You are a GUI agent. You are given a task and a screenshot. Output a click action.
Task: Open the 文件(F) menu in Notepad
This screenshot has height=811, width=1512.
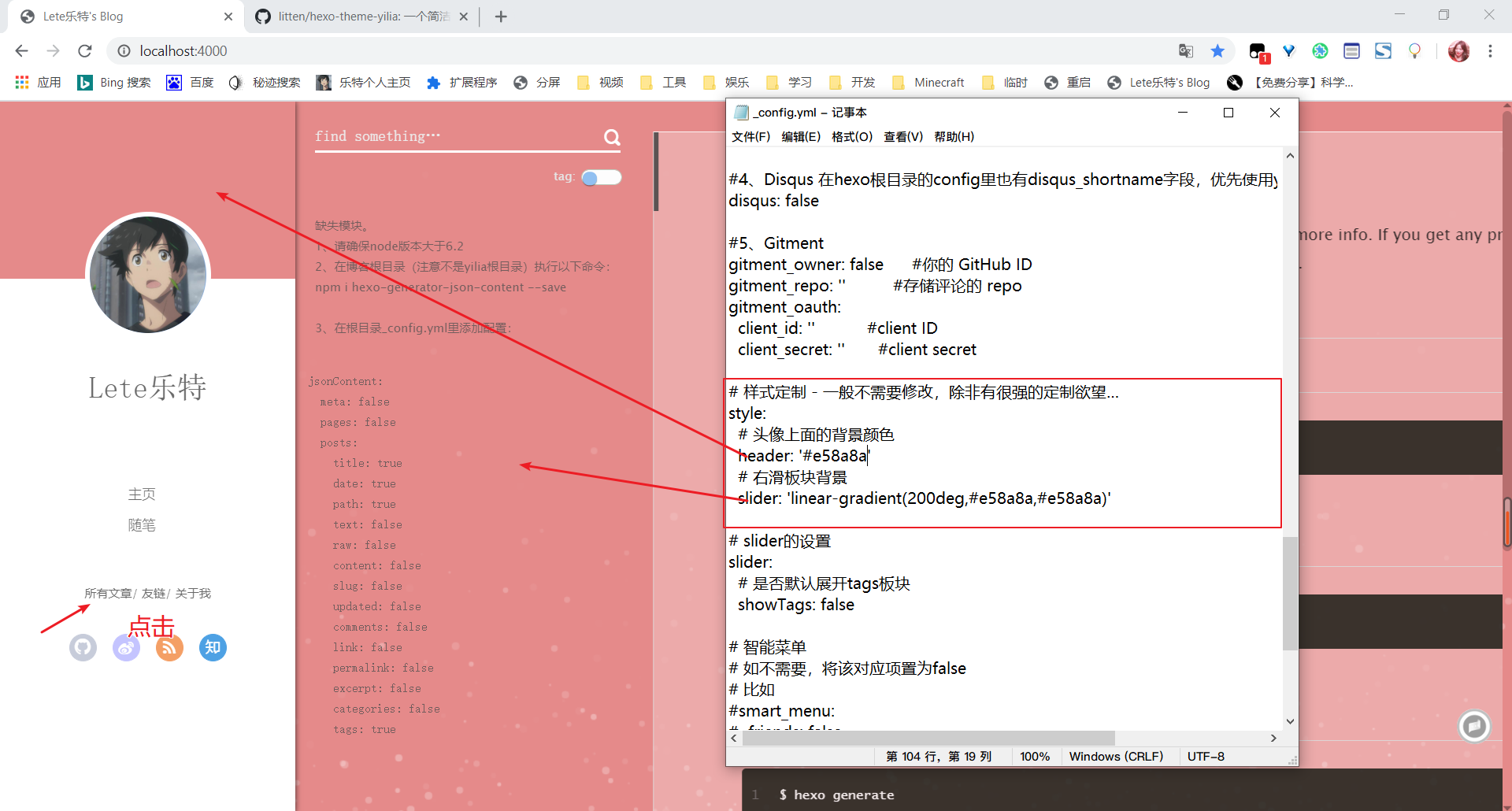click(750, 136)
